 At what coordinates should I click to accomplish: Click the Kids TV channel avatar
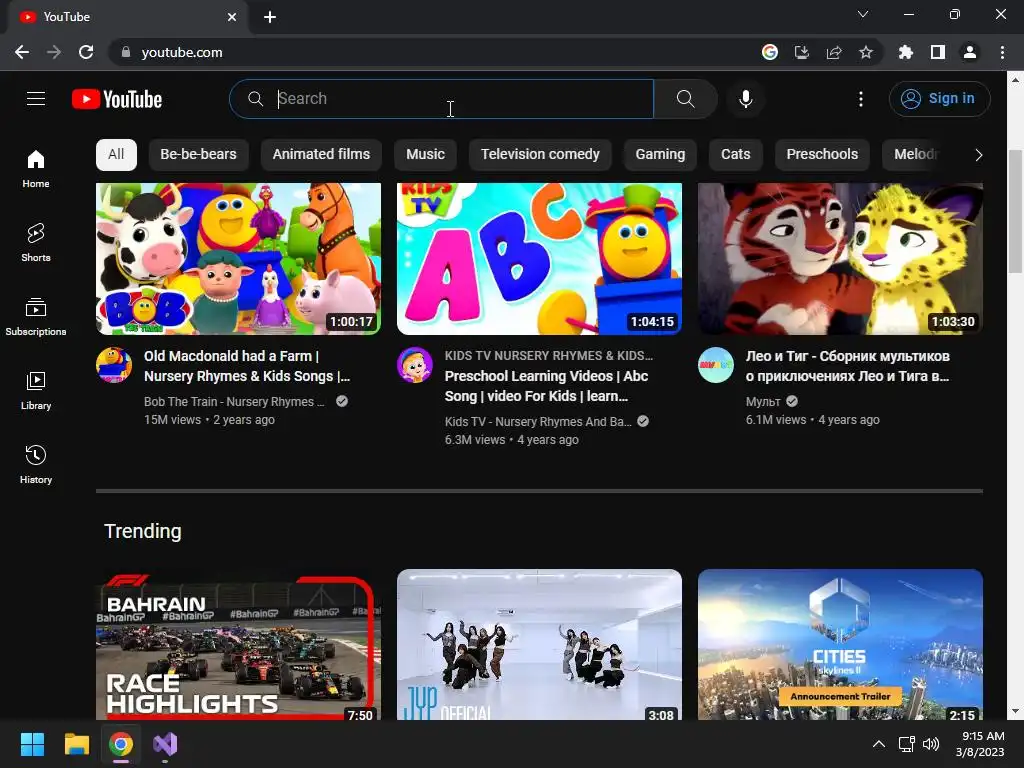tap(415, 365)
